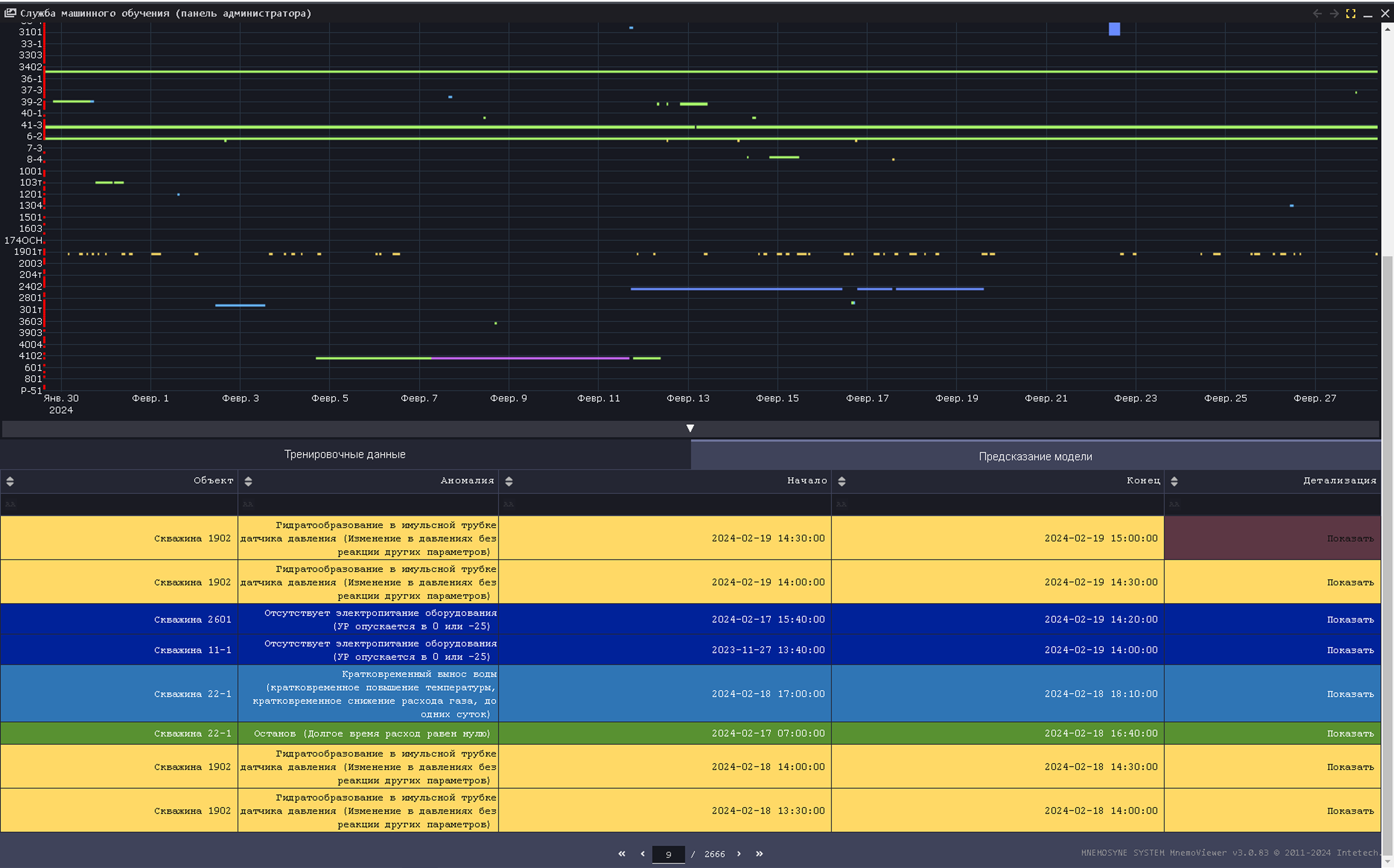Click the 1901т axis label
This screenshot has width=1394, height=868.
coord(28,251)
